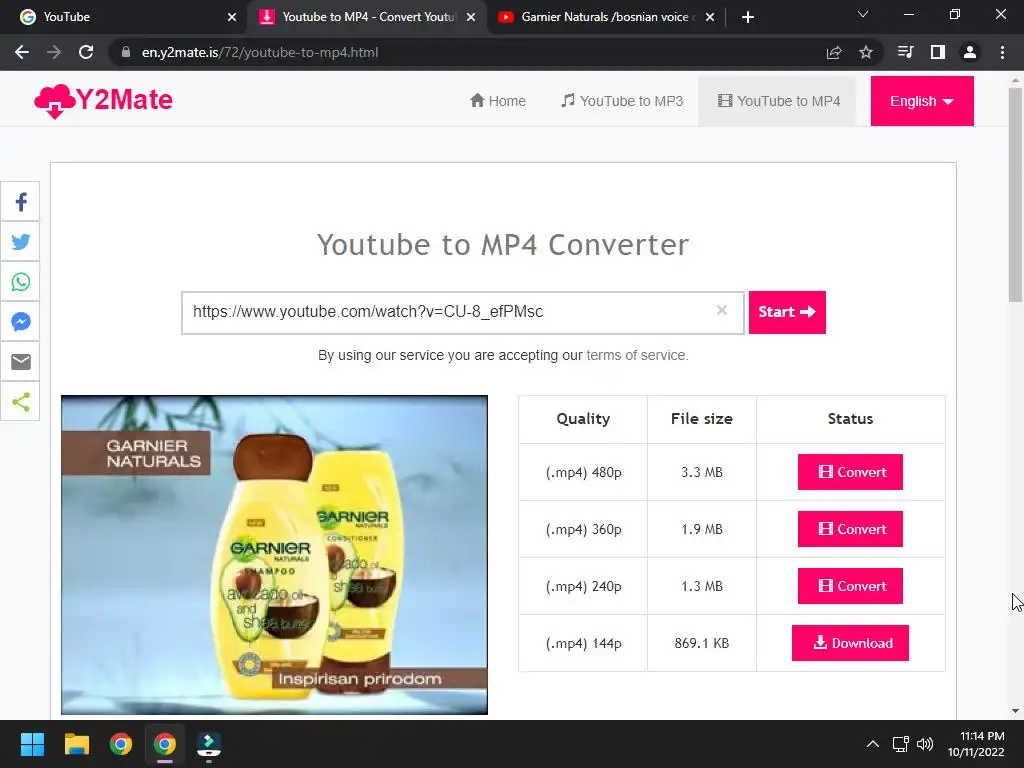Click the Start button
1024x768 pixels.
click(787, 312)
